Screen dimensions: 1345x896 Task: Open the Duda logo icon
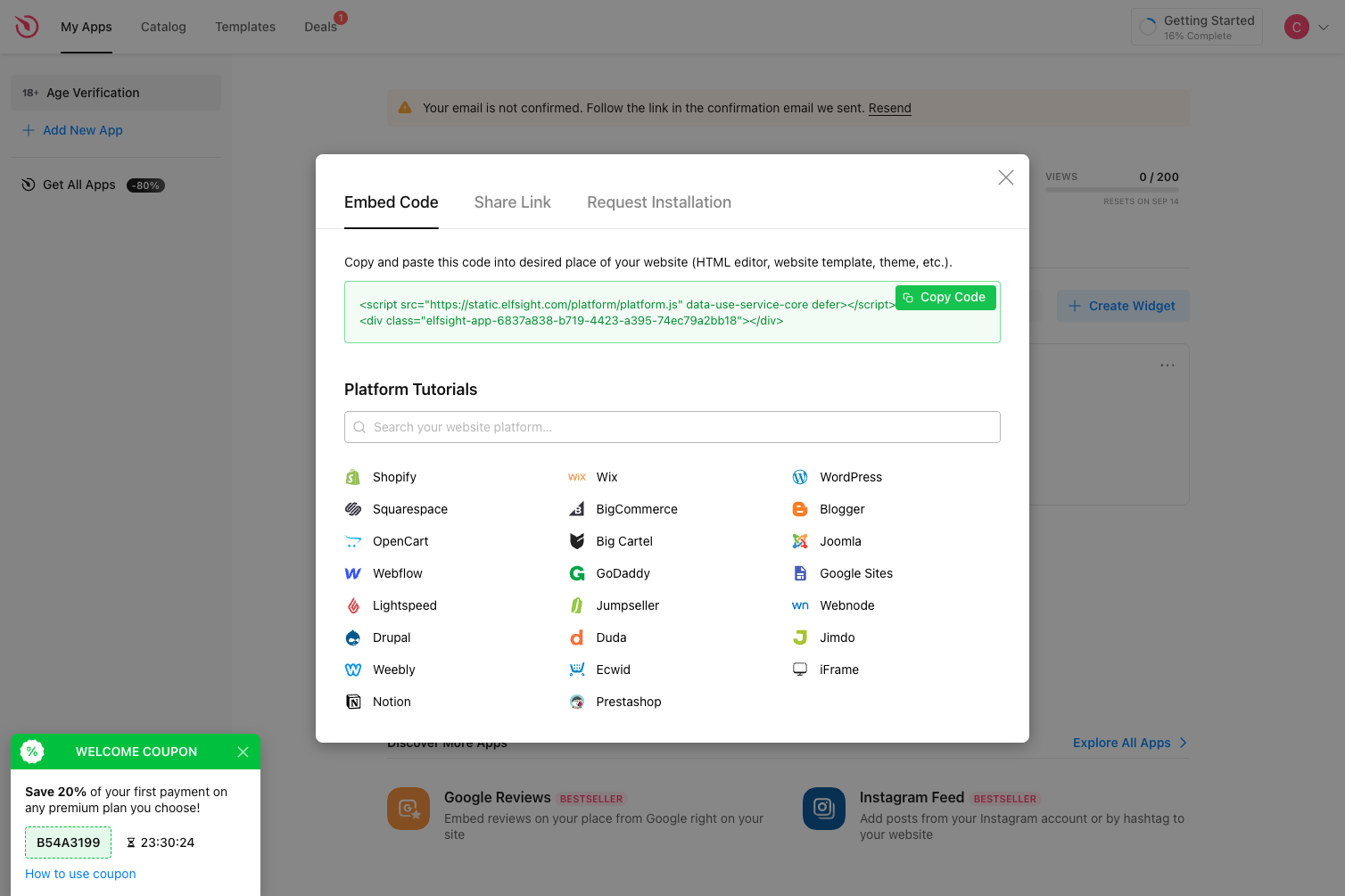[x=577, y=637]
